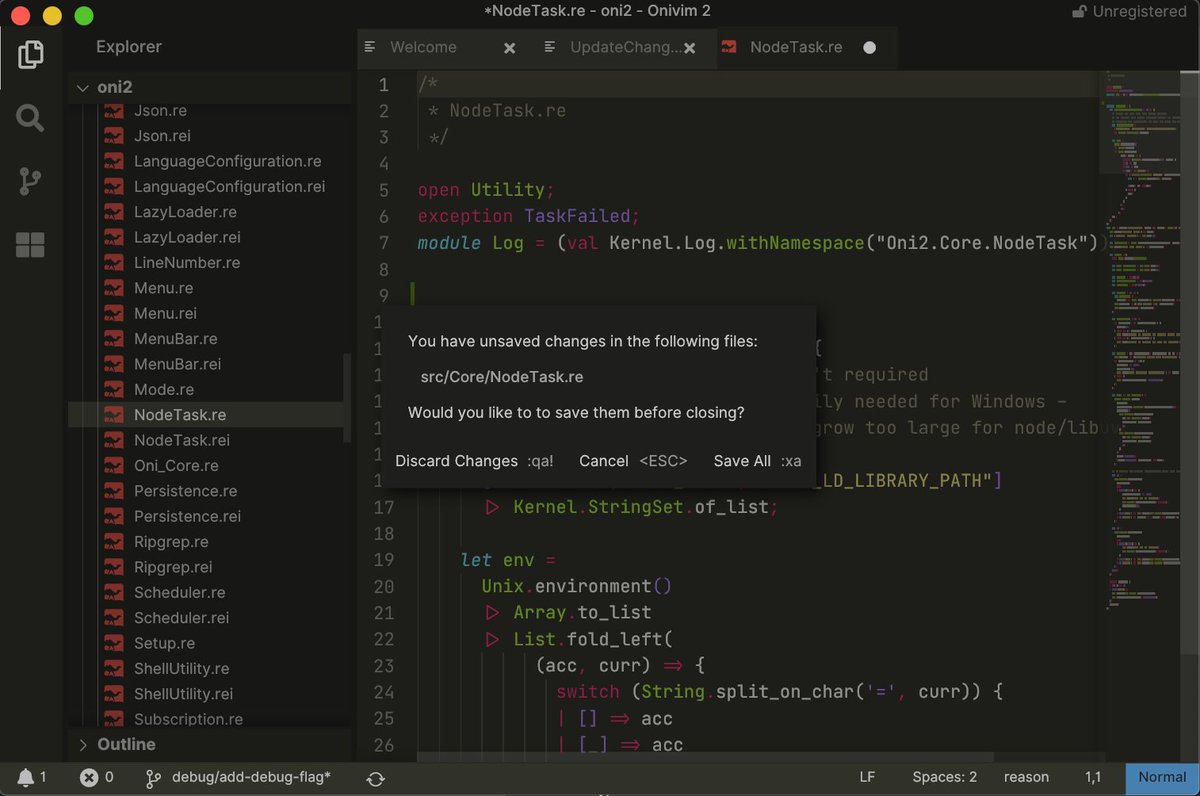
Task: Click src/Core/NodeTask.re path in dialog
Action: (x=501, y=377)
